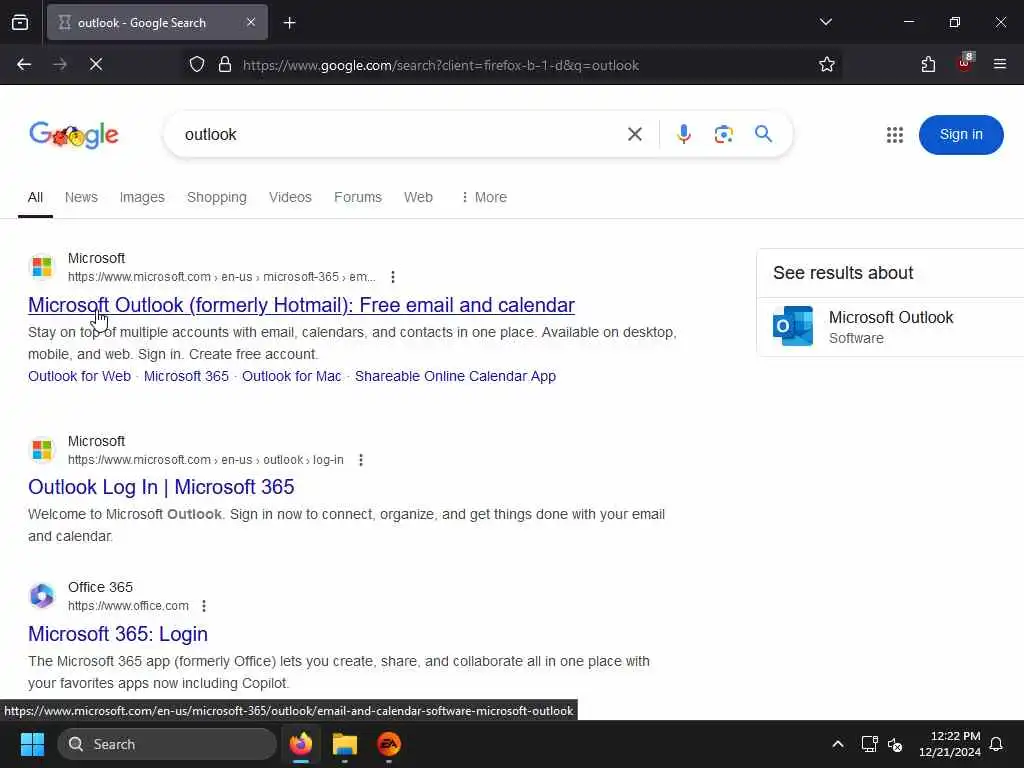1024x768 pixels.
Task: Search by image with Lens icon
Action: click(724, 135)
